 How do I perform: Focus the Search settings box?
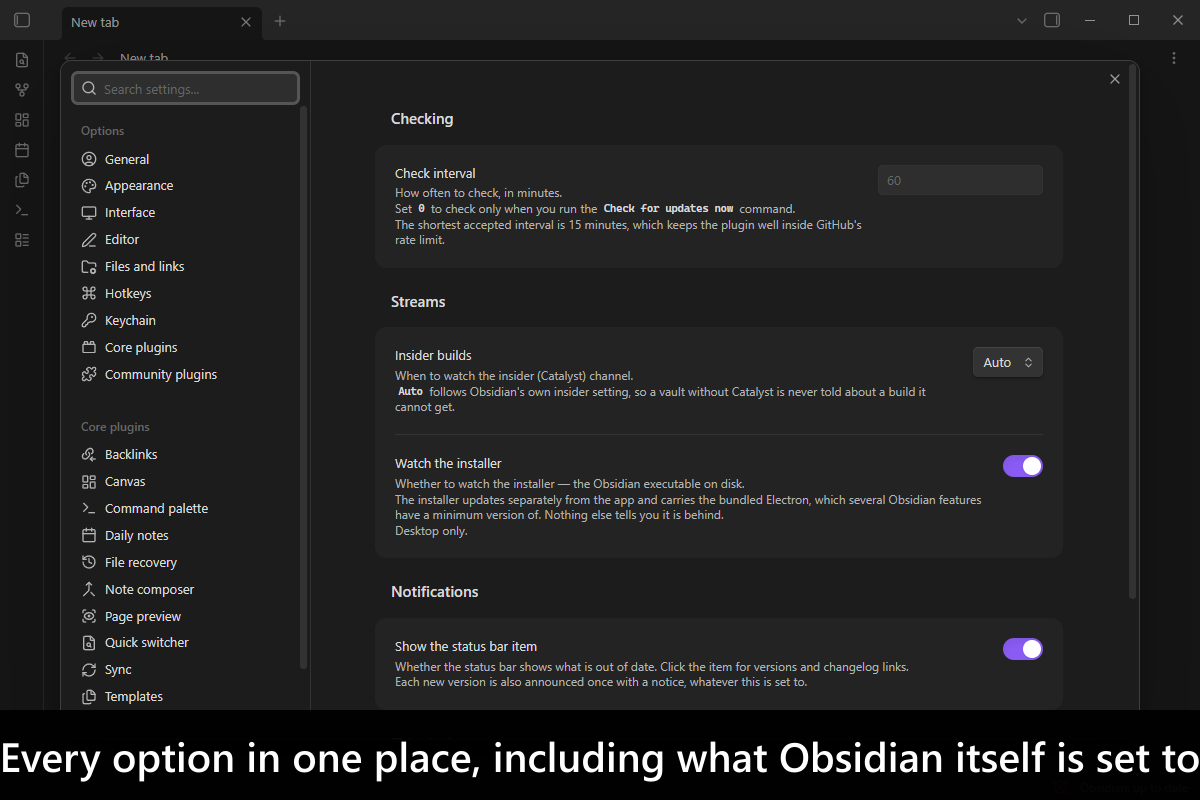click(185, 89)
